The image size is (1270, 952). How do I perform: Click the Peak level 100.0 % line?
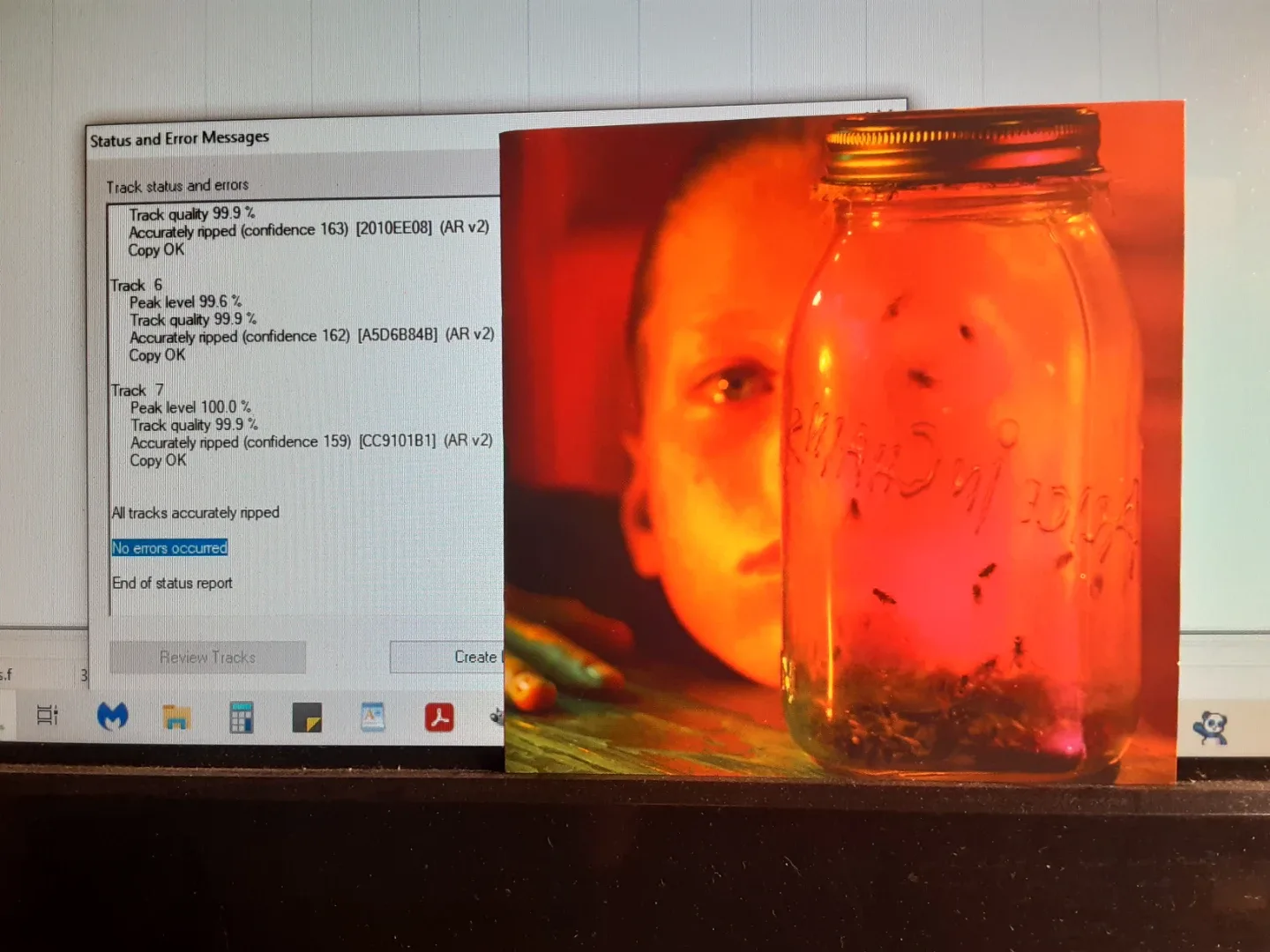pos(190,407)
